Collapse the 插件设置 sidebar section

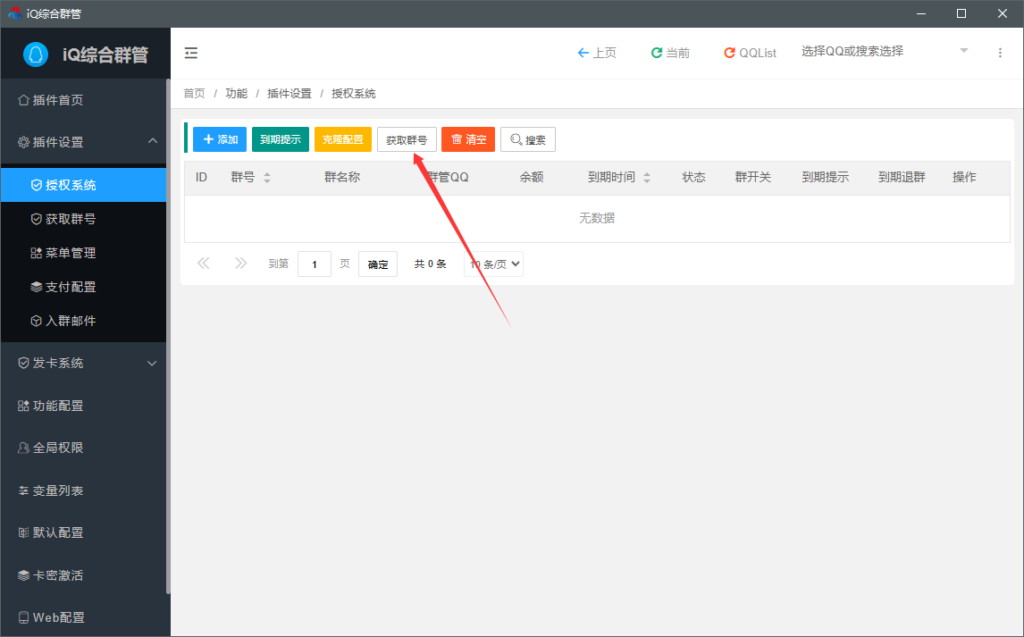tap(84, 142)
